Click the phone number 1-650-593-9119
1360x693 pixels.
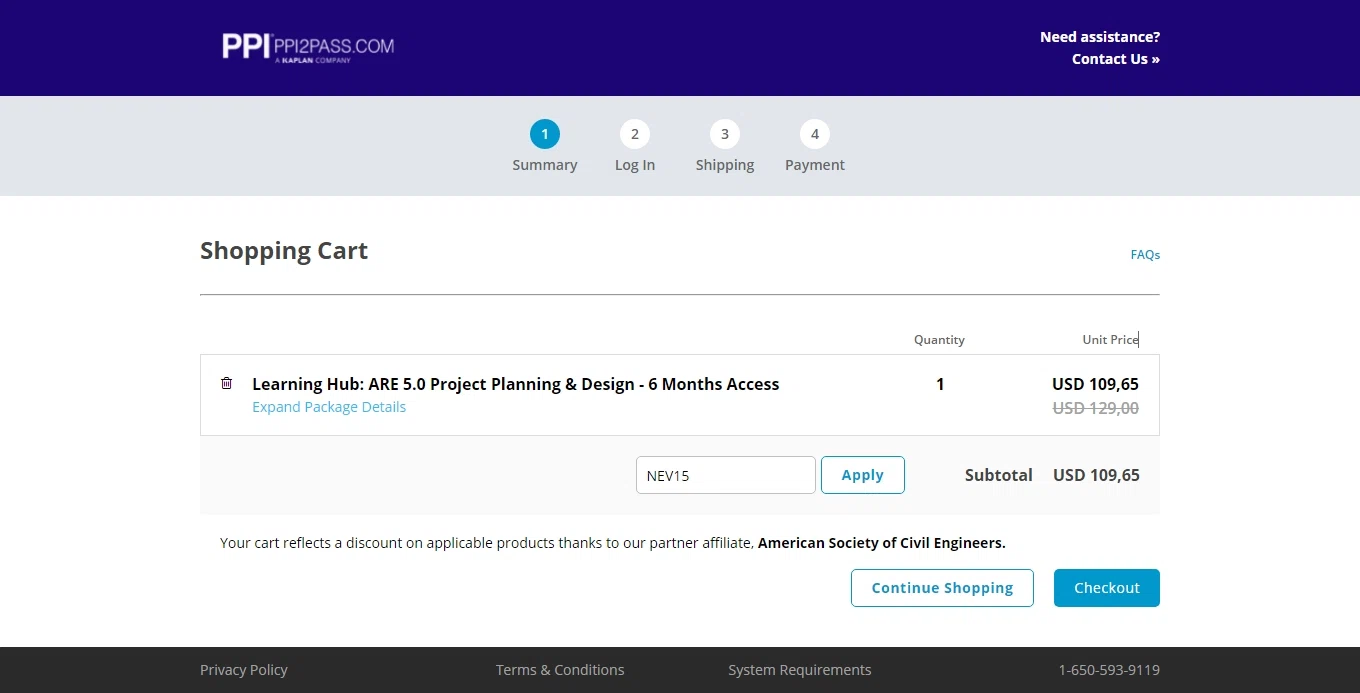(x=1109, y=670)
